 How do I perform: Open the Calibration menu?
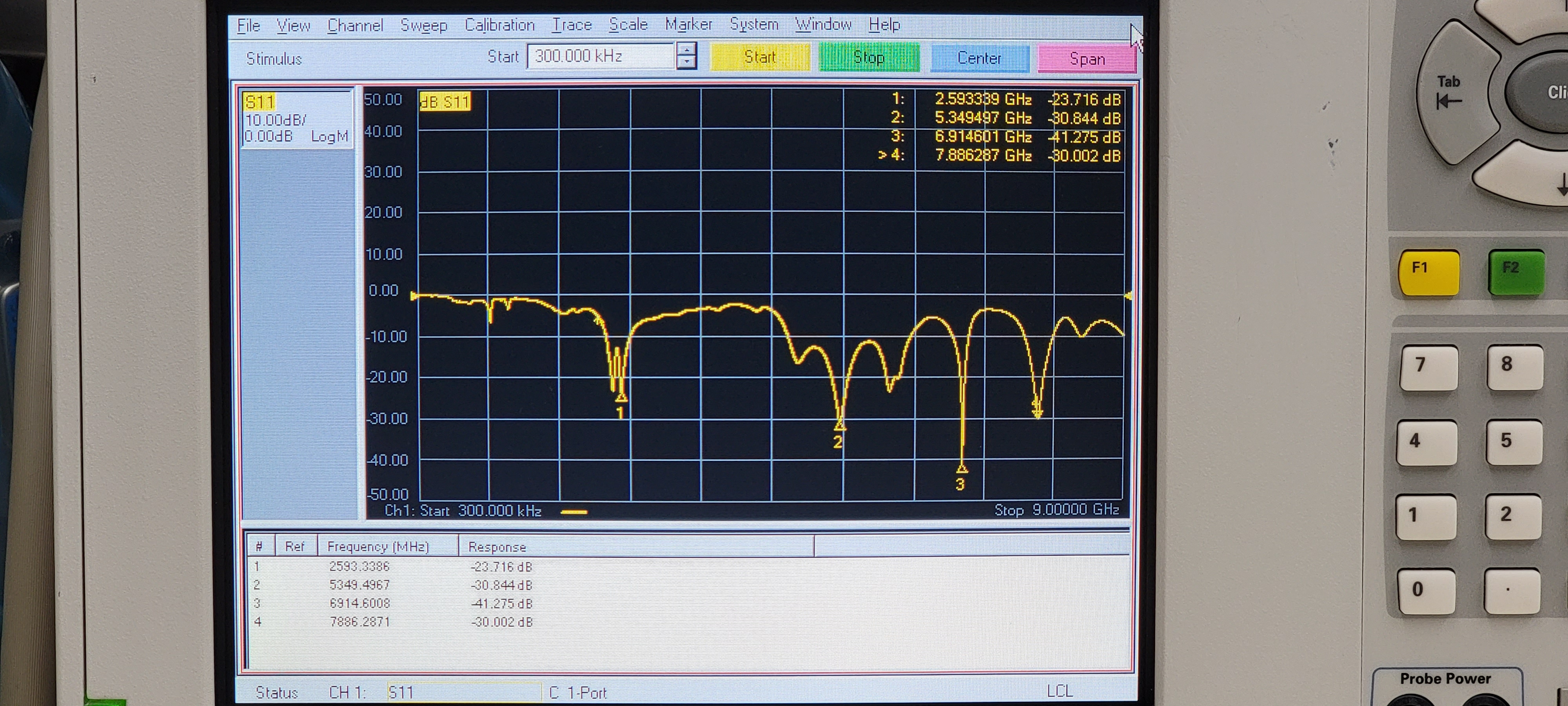(499, 25)
